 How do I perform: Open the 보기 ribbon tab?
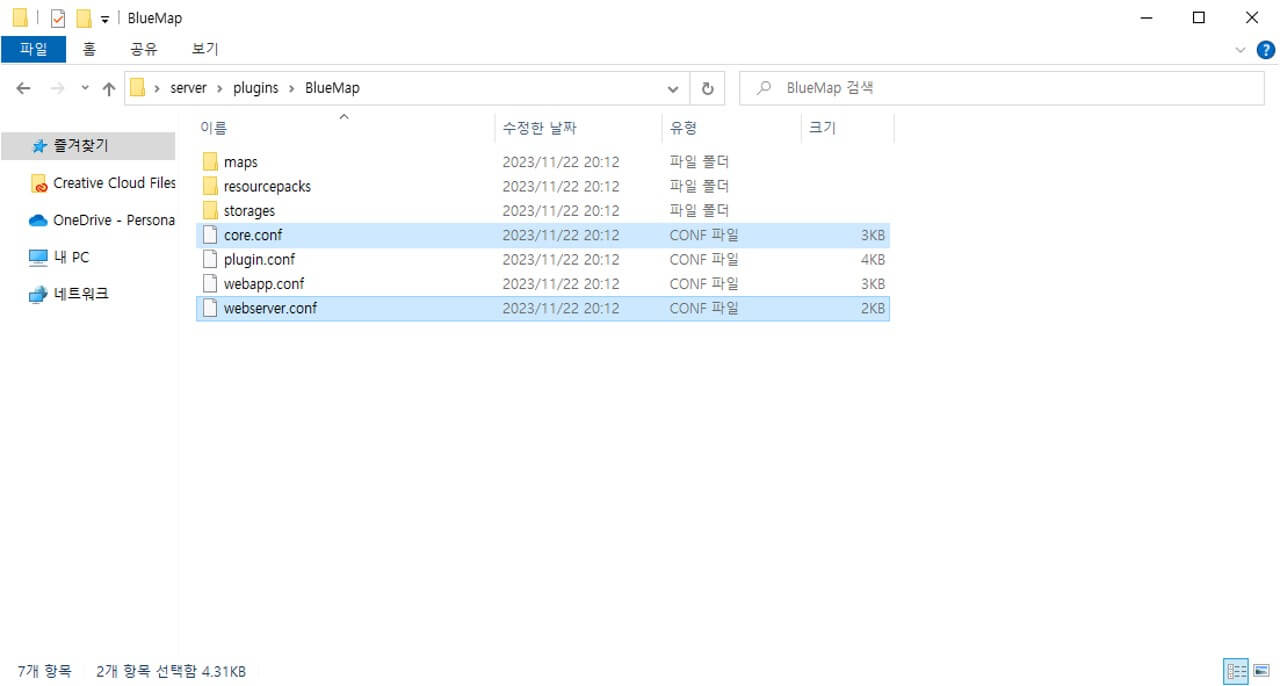[205, 49]
